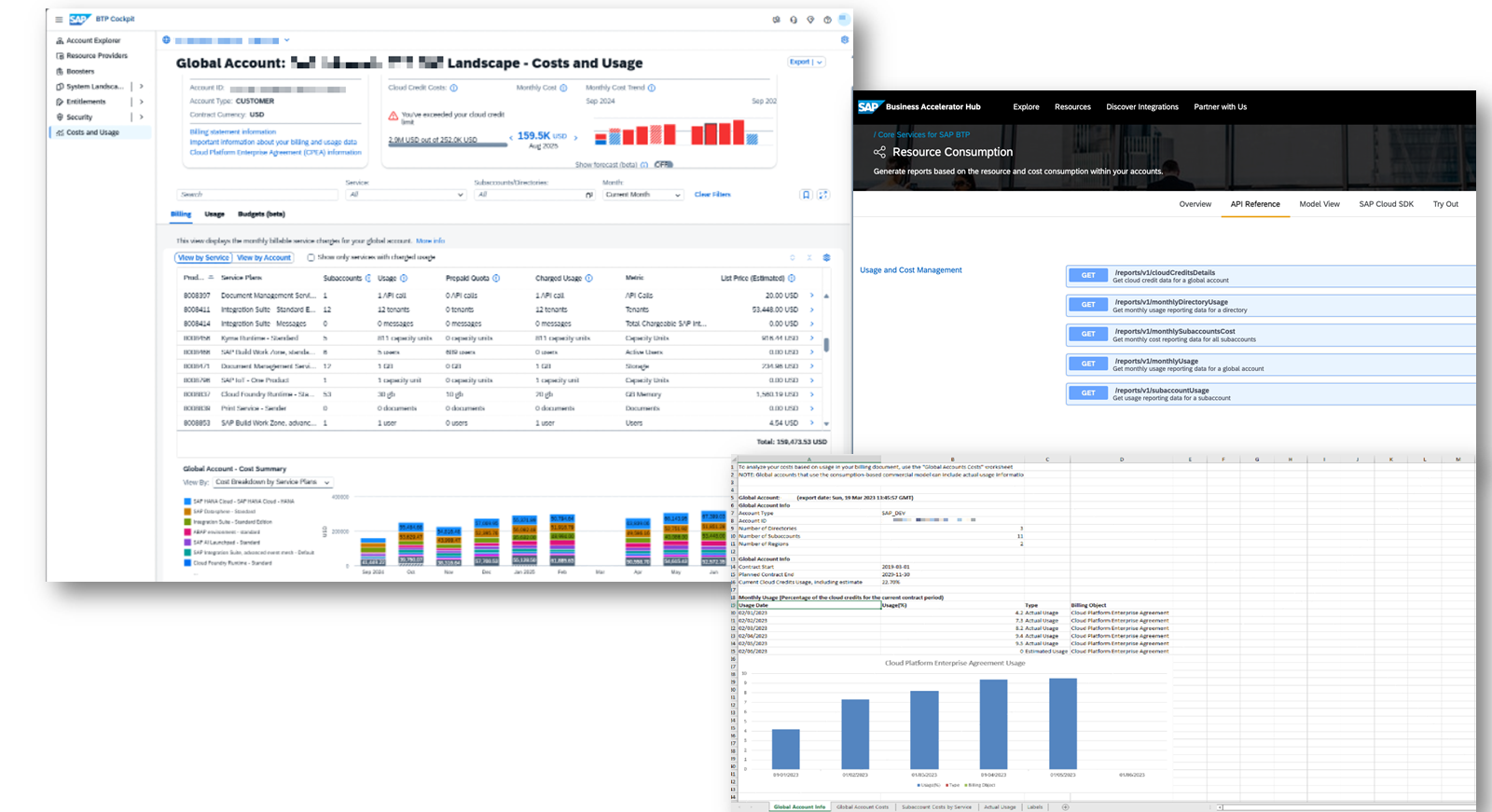The height and width of the screenshot is (812, 1492).
Task: Click the Search field above the tabs
Action: [x=257, y=195]
